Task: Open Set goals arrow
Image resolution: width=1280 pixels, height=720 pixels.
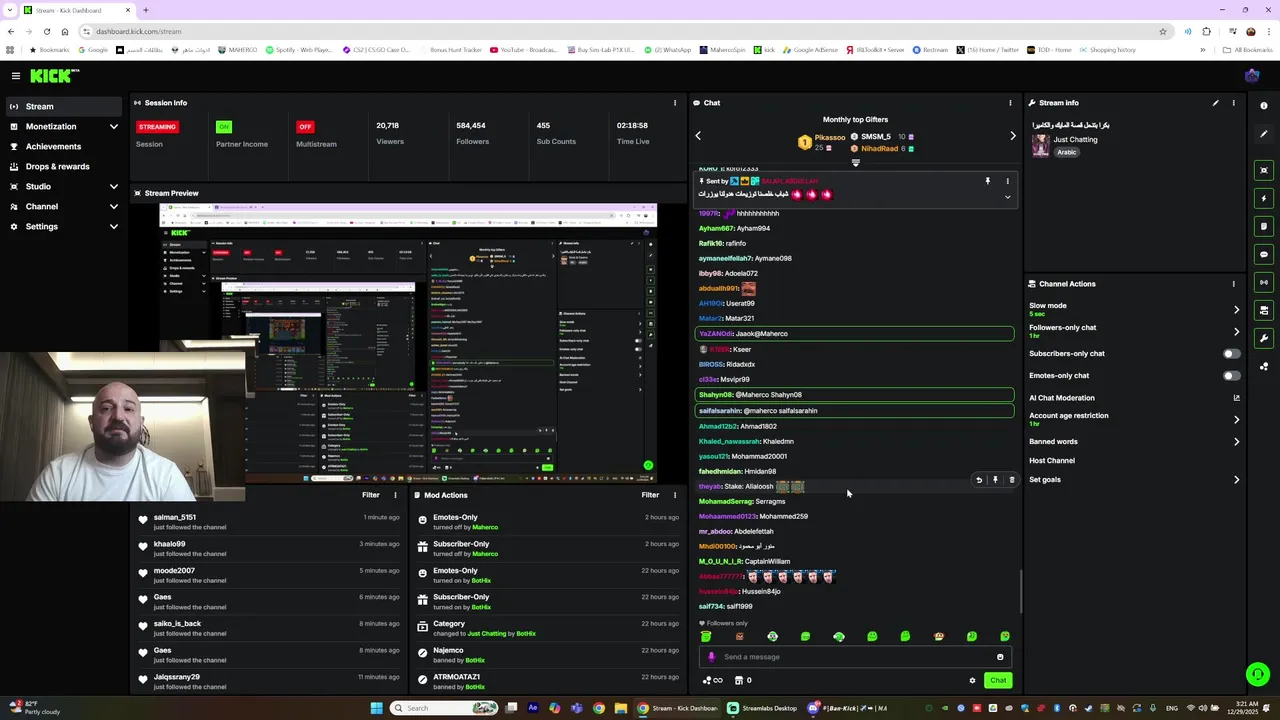Action: (x=1236, y=480)
